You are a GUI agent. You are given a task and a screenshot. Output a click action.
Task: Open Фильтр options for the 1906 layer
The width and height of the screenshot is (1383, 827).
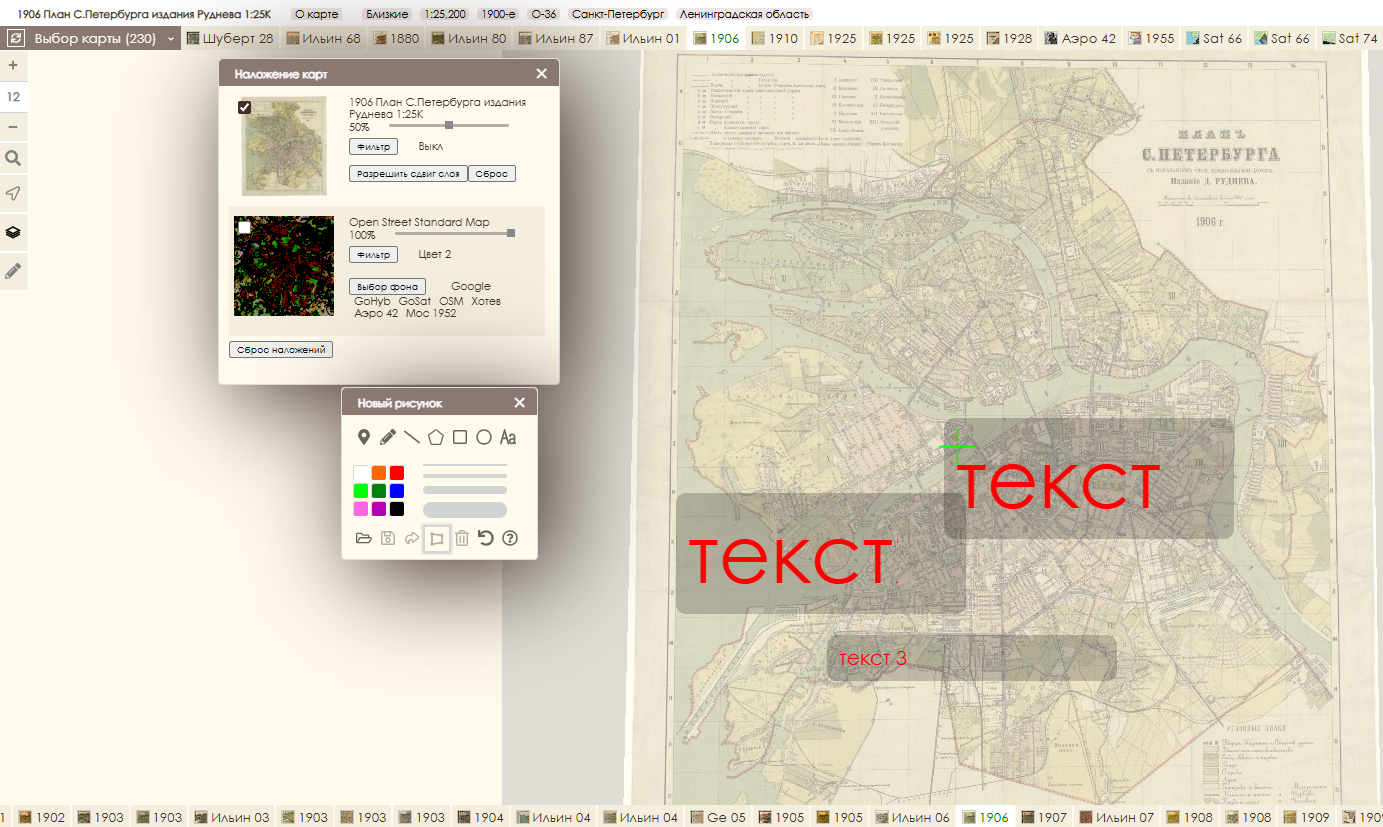pyautogui.click(x=373, y=146)
